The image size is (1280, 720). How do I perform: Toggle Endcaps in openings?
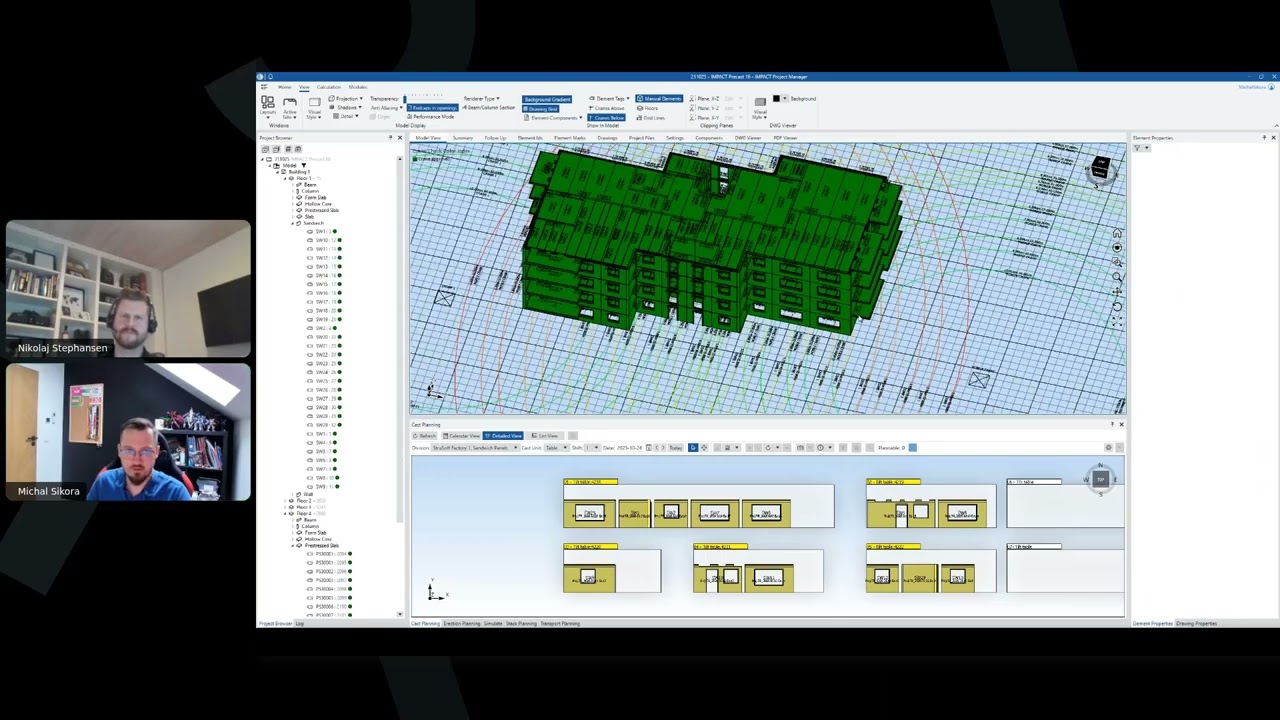click(433, 107)
